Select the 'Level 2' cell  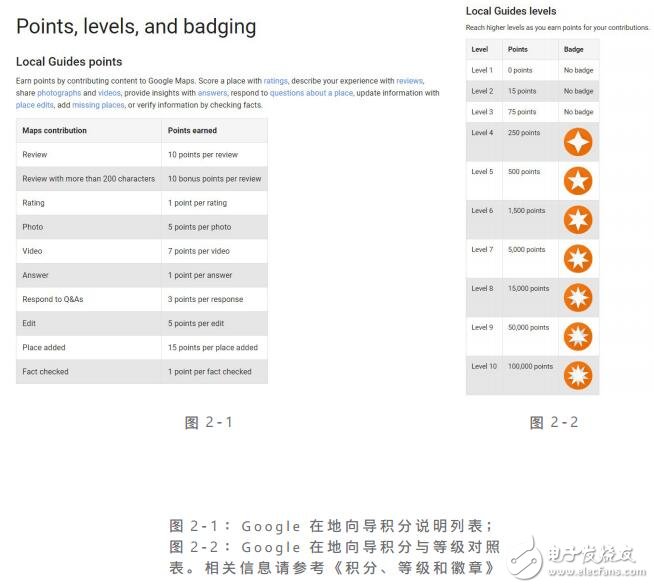coord(482,91)
